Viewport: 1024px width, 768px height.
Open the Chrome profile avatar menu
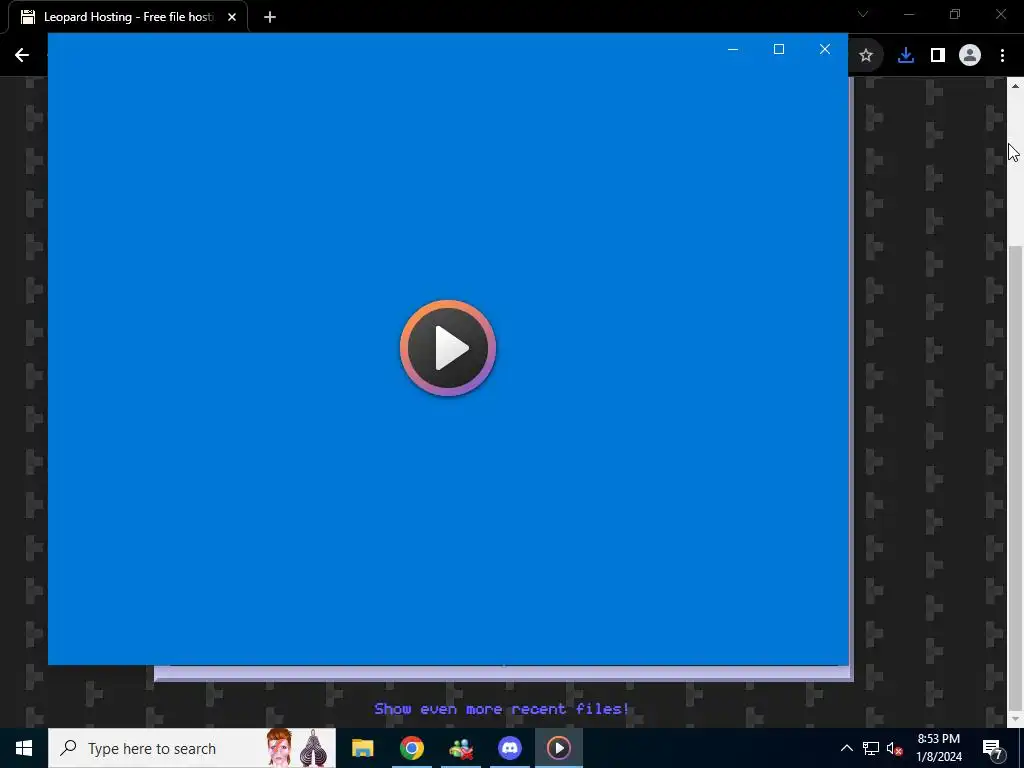[x=970, y=56]
